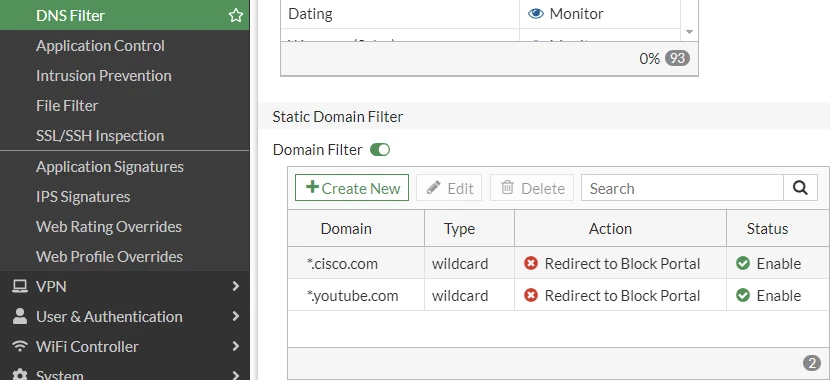
Task: Click the System gear icon
Action: click(x=20, y=375)
